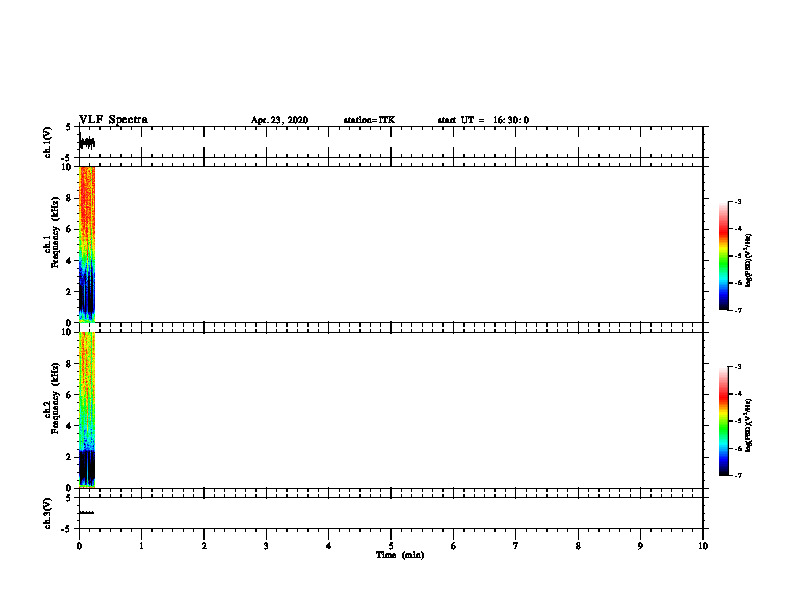Click the ch.1 voltage waveform trace
The height and width of the screenshot is (612, 792).
click(87, 143)
